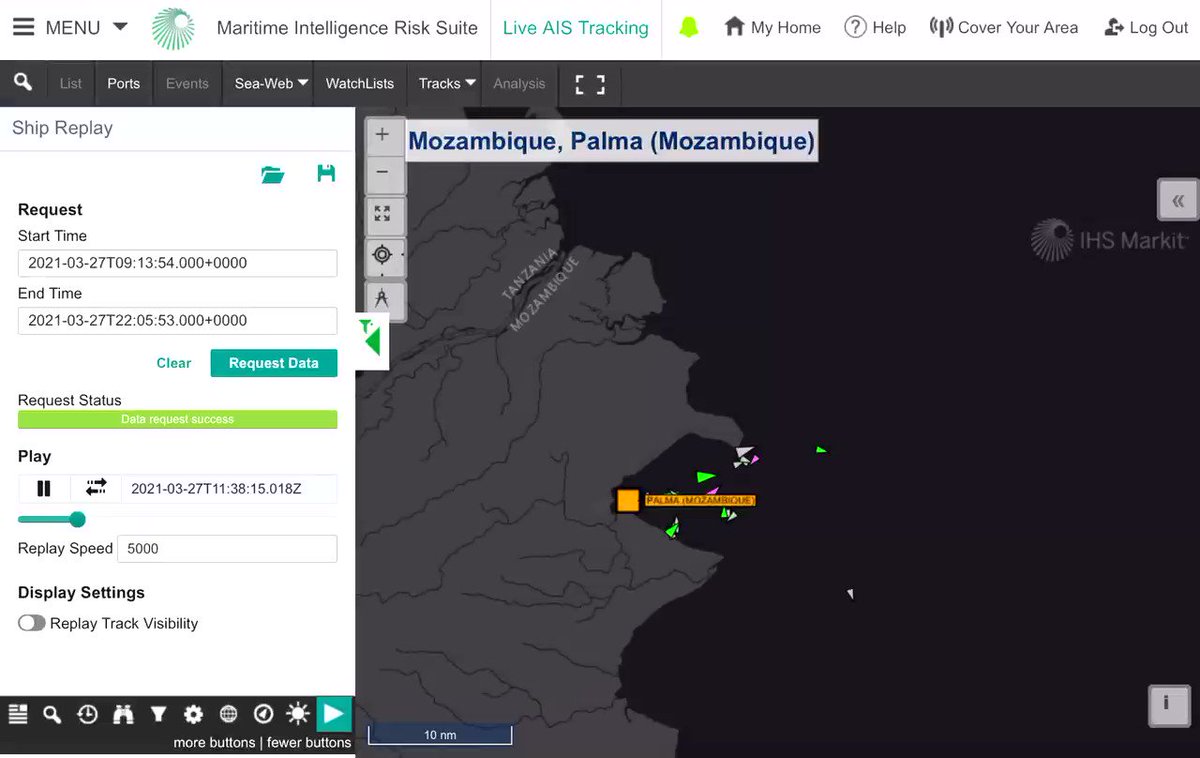
Task: Click the Request Data button
Action: (273, 363)
